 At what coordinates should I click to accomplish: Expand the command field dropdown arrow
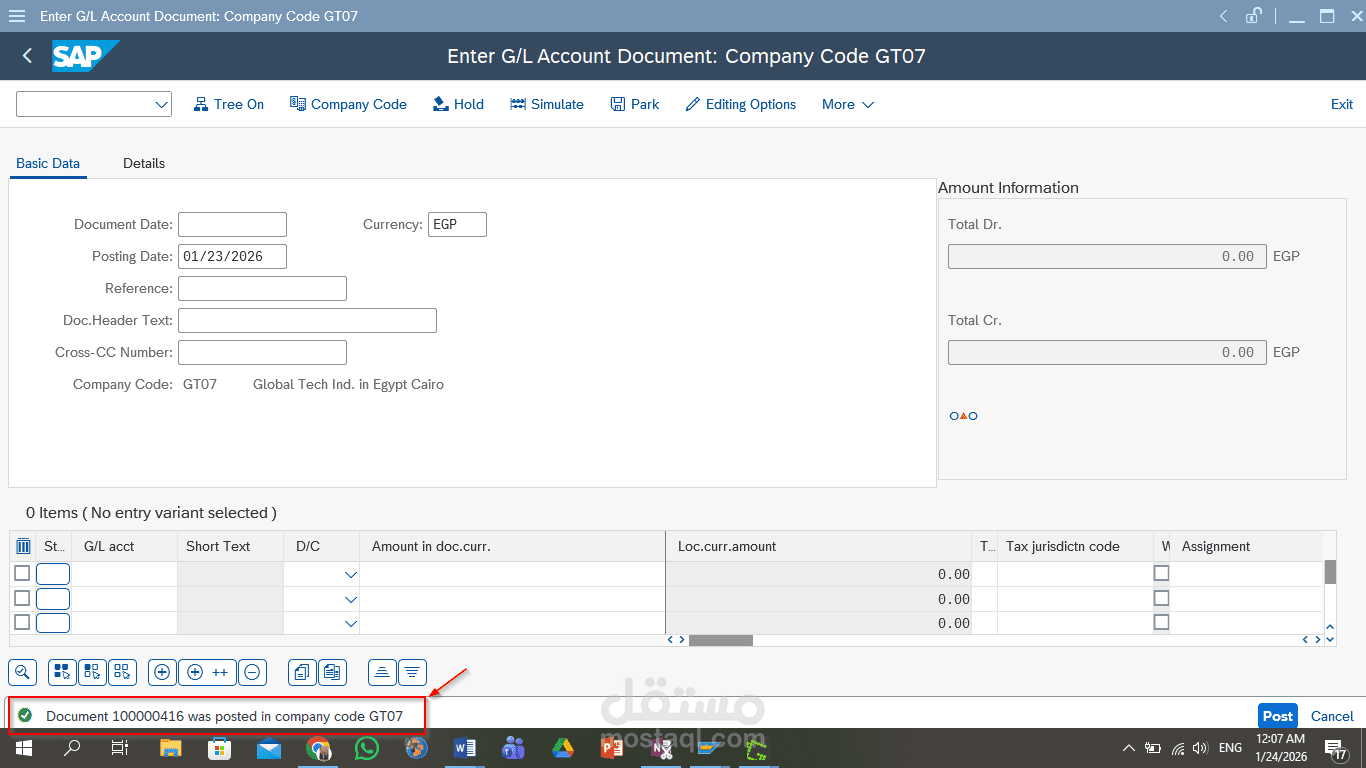coord(161,104)
